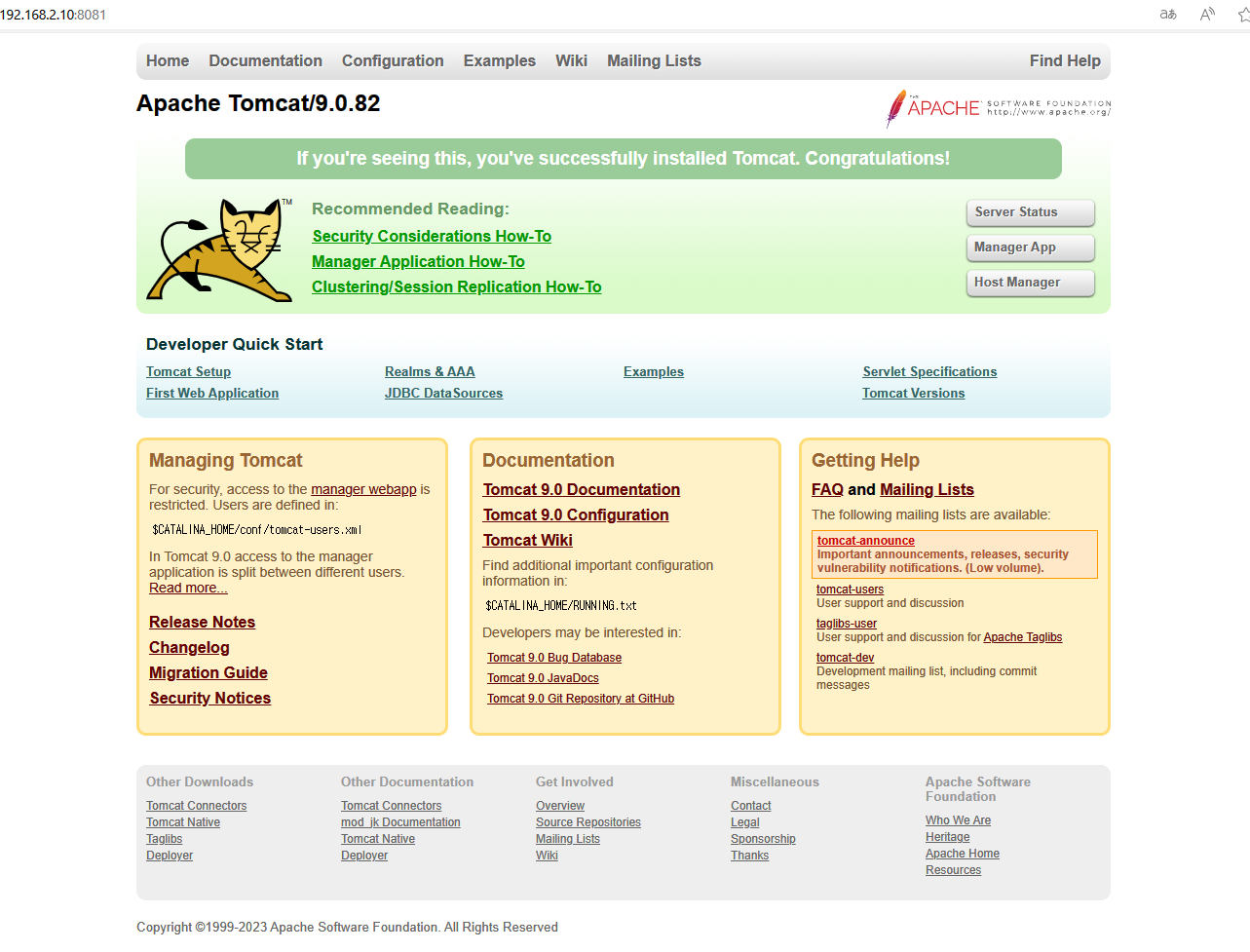Open Source Repositories link
Image resolution: width=1250 pixels, height=952 pixels.
point(587,822)
